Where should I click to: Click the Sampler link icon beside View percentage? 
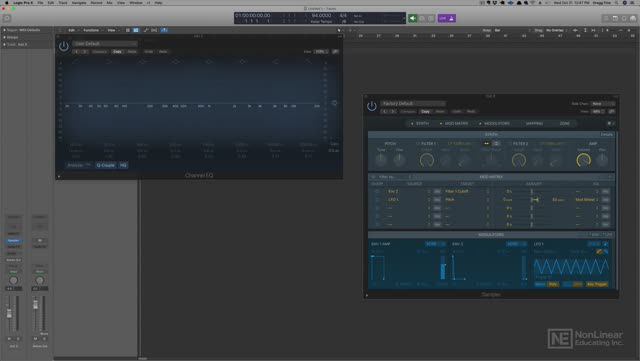611,111
